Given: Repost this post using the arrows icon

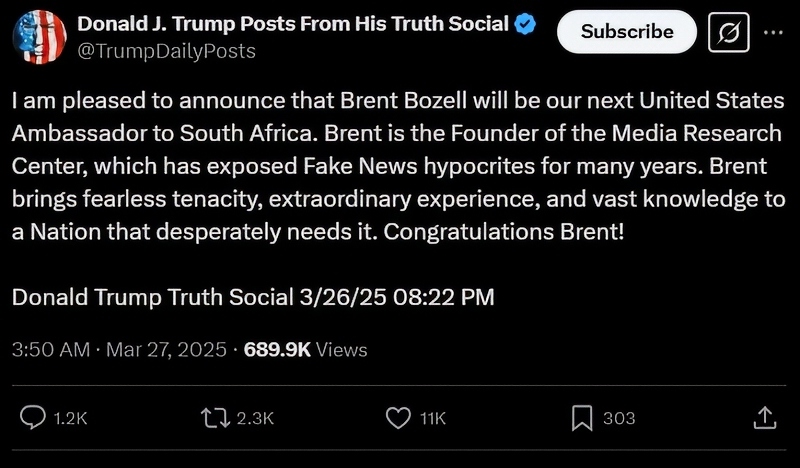Looking at the screenshot, I should pos(215,418).
